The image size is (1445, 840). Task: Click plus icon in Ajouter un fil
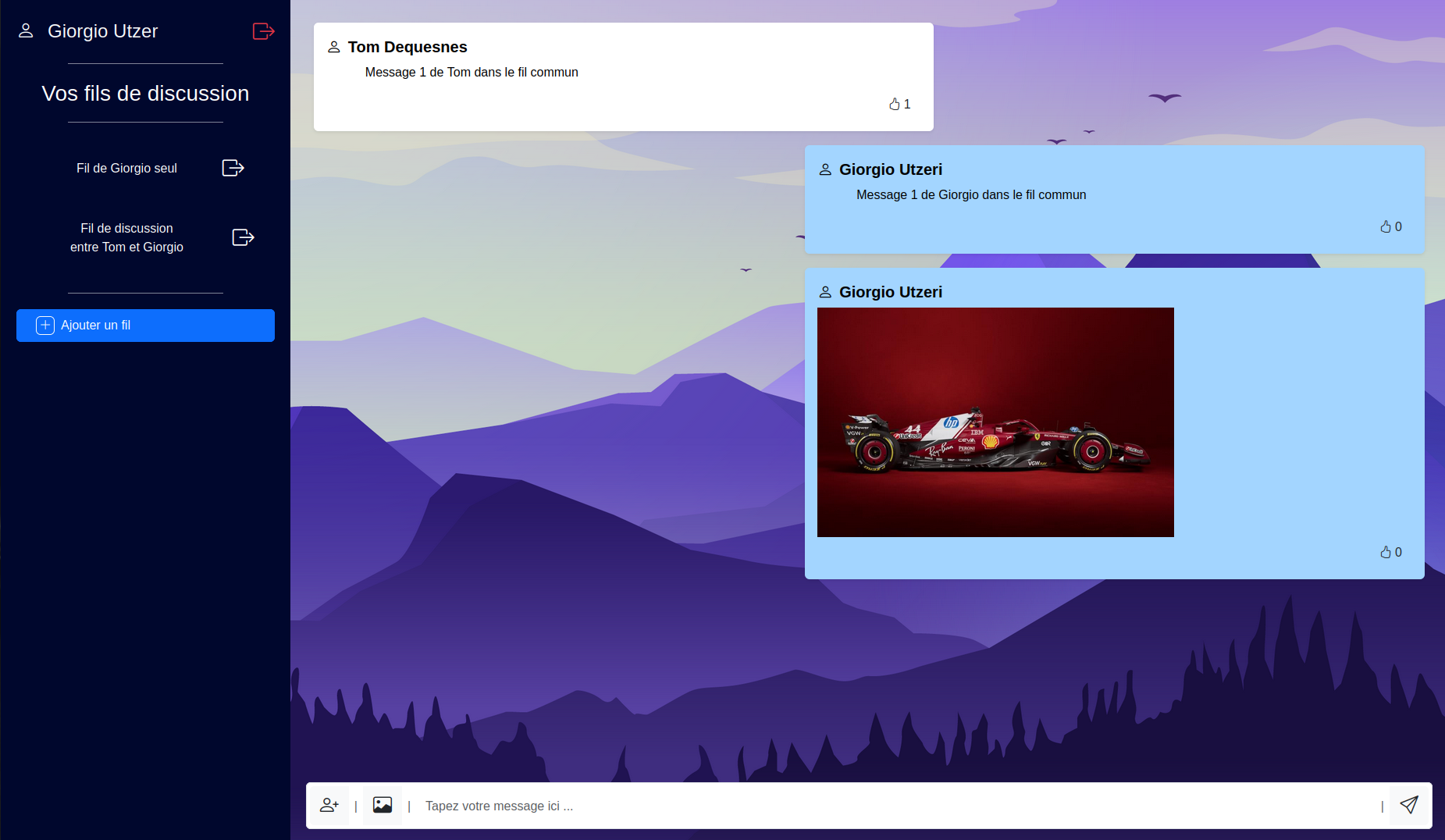point(45,326)
